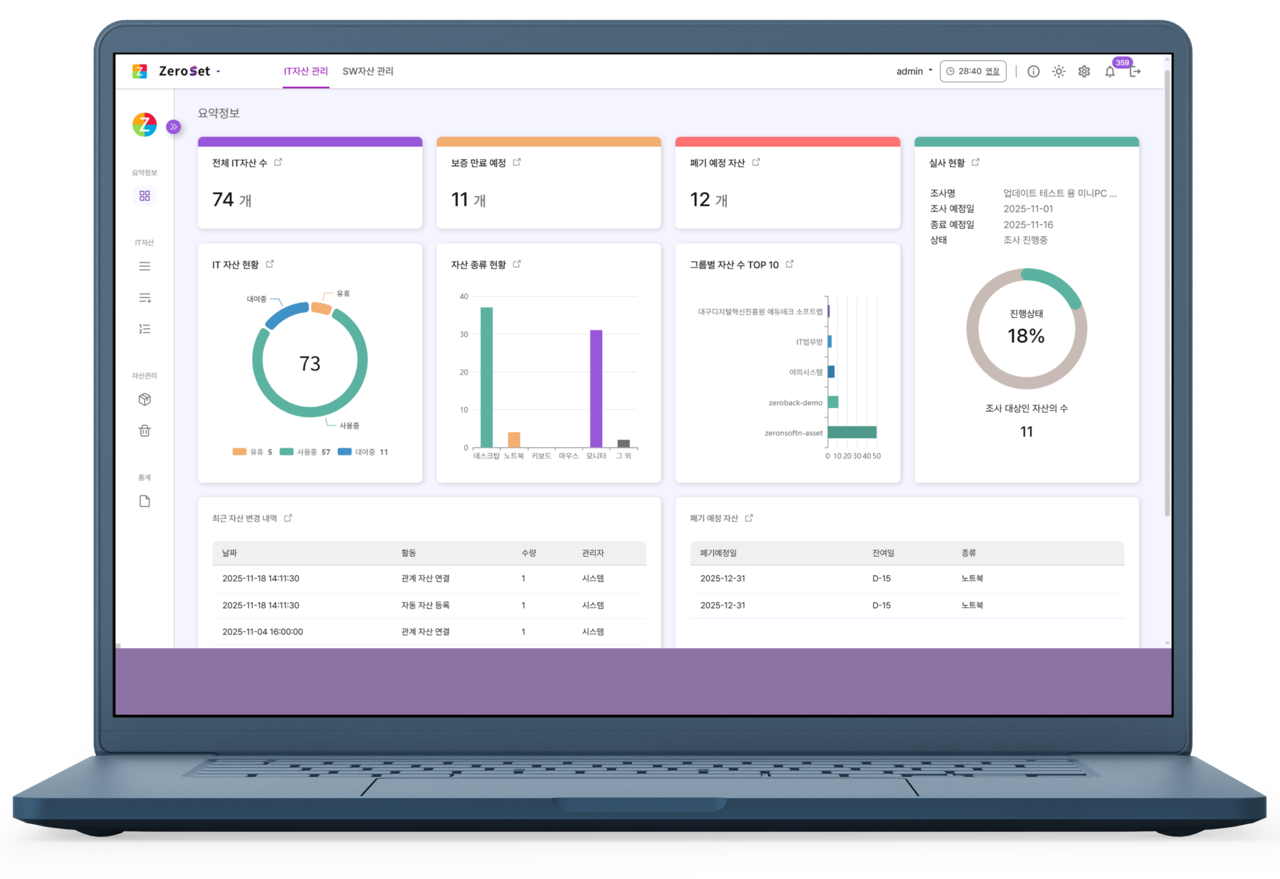Click the 활동 column header

409,553
